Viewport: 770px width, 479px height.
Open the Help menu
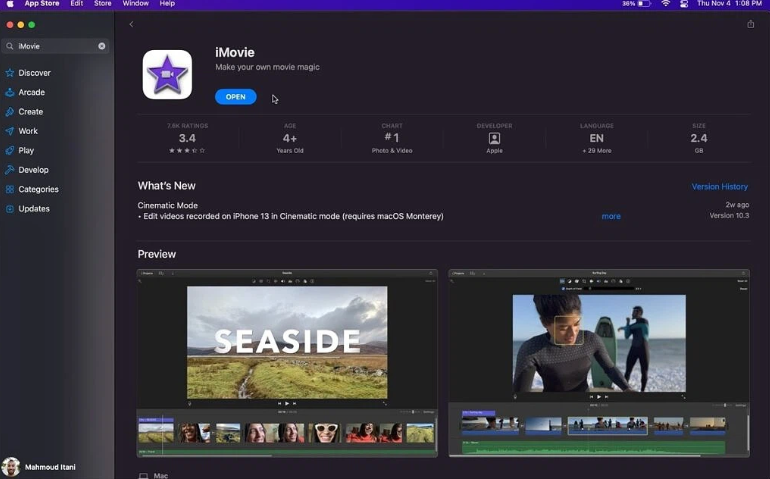[x=167, y=3]
